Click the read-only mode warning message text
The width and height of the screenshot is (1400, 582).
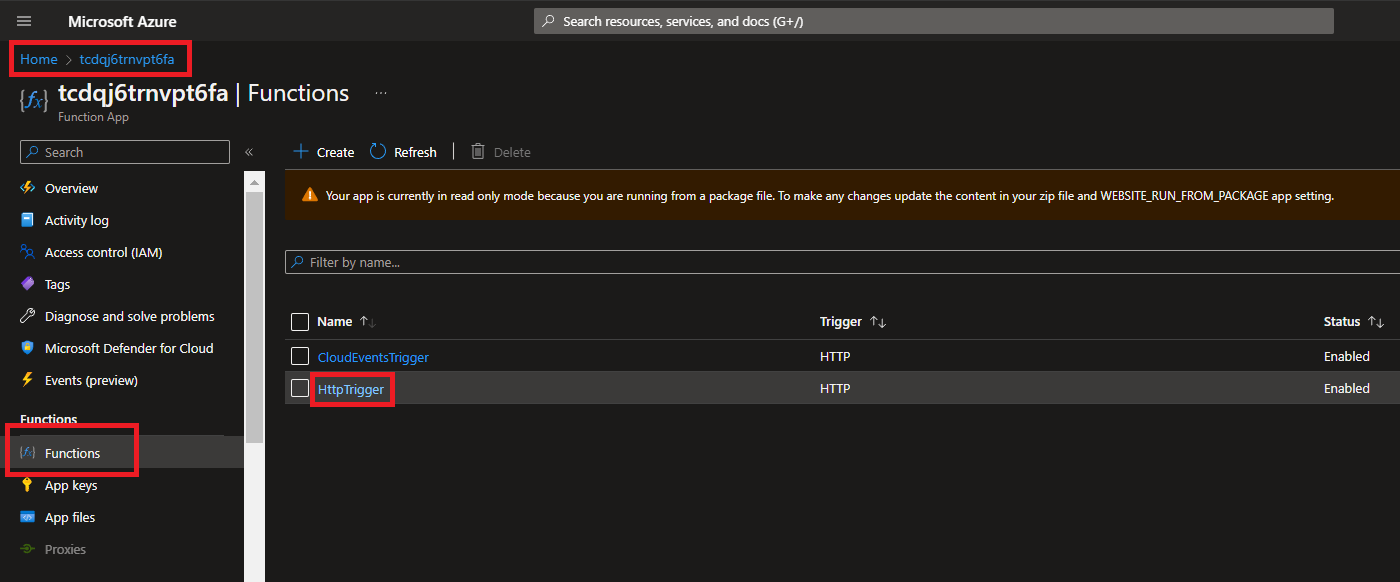[830, 196]
